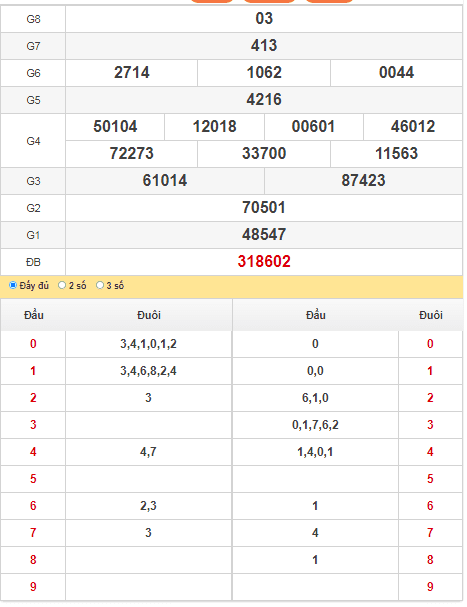Click G6 number 2714
Image resolution: width=467 pixels, height=607 pixels.
(x=132, y=73)
